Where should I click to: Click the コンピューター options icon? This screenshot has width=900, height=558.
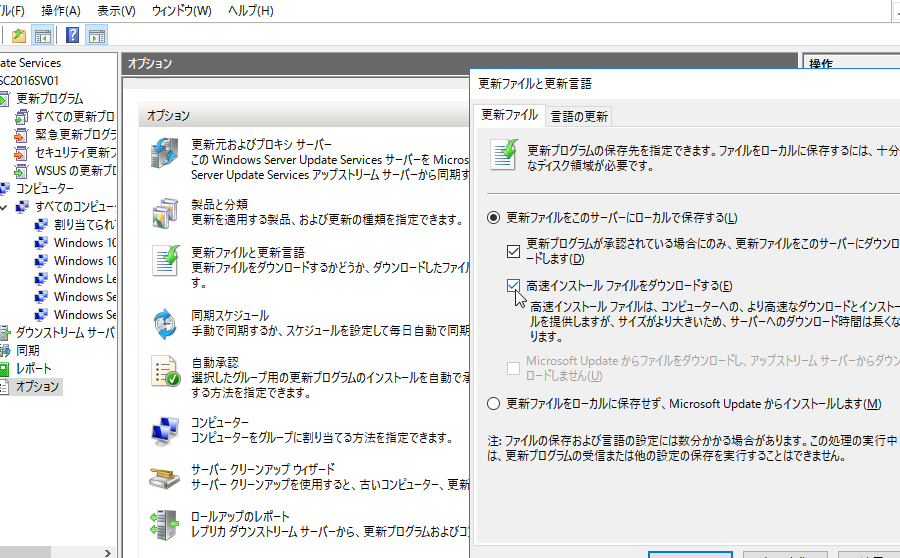tap(164, 430)
